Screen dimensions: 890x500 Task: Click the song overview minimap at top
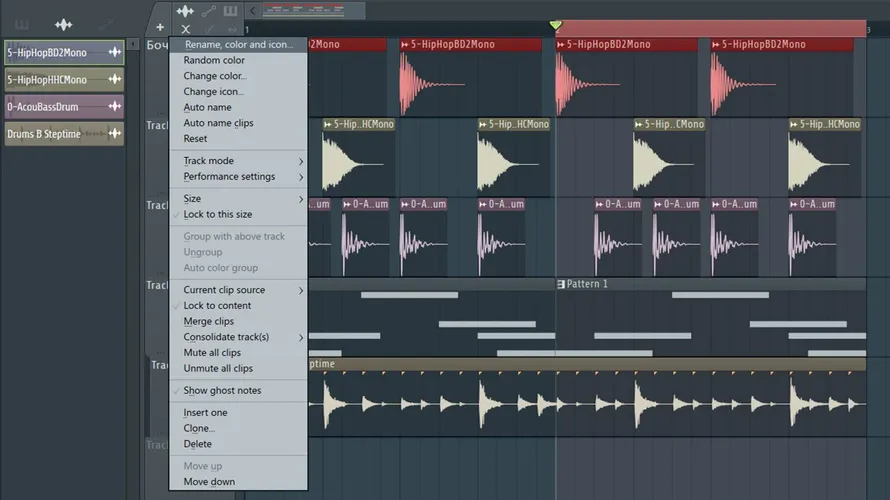click(x=312, y=10)
